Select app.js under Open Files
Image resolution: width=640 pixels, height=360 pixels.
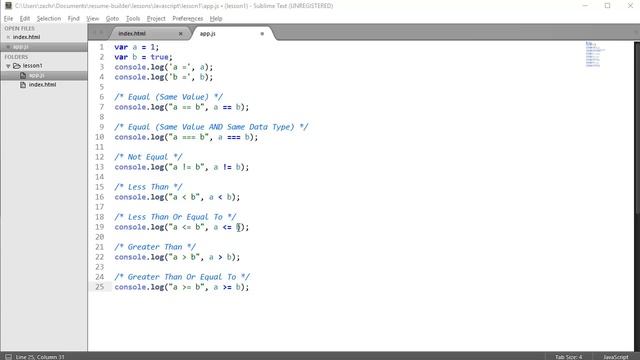click(21, 47)
